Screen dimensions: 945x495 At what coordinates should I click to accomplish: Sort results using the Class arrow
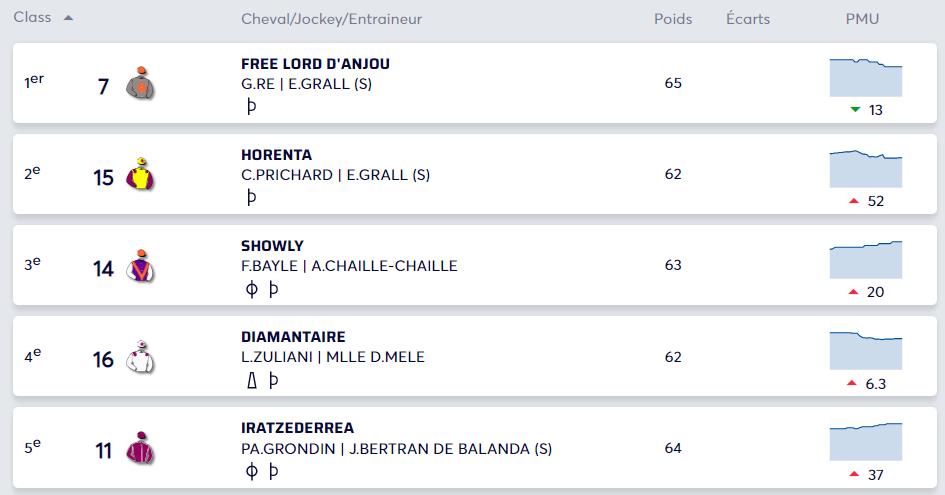pos(68,18)
